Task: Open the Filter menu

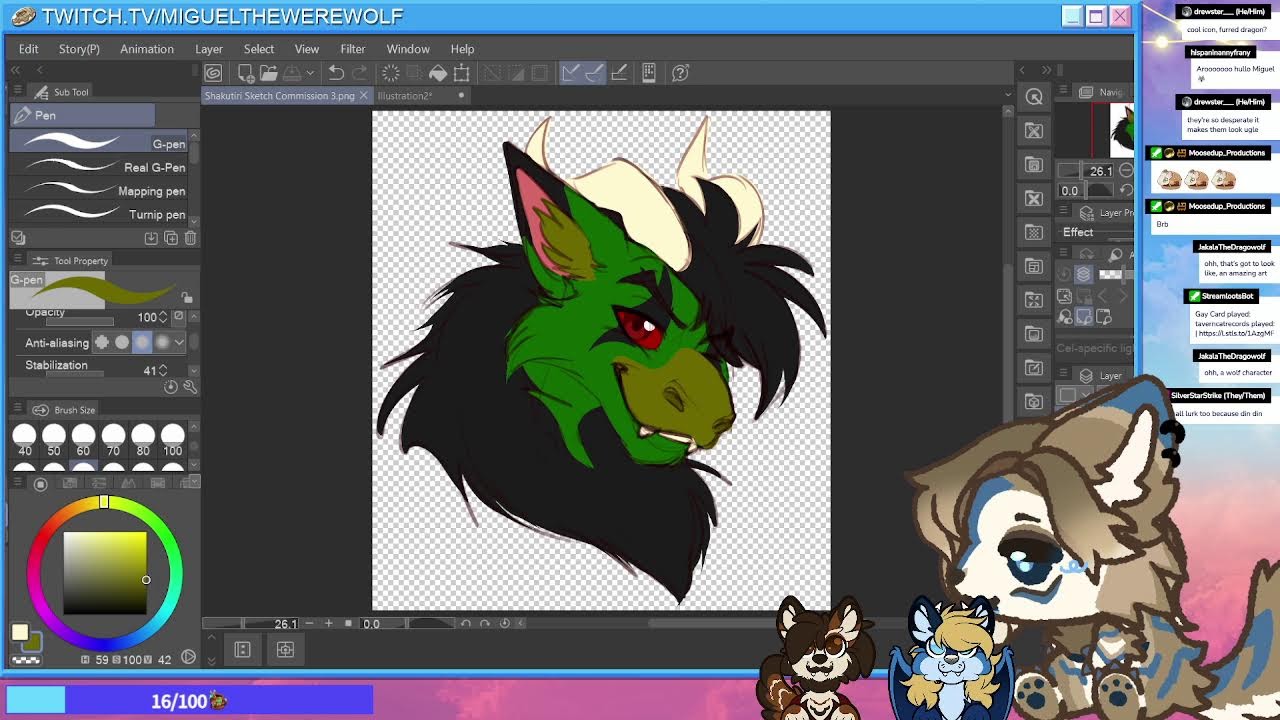Action: coord(353,49)
